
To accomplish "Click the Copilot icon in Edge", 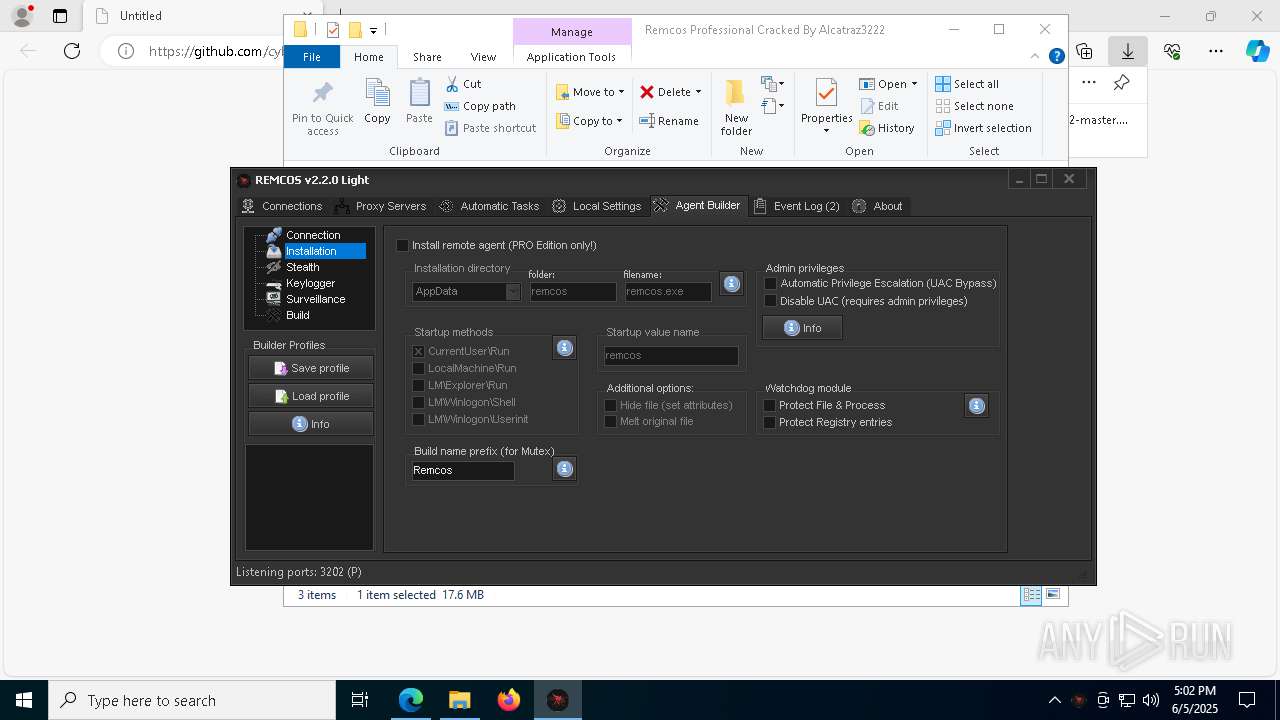I will point(1257,51).
